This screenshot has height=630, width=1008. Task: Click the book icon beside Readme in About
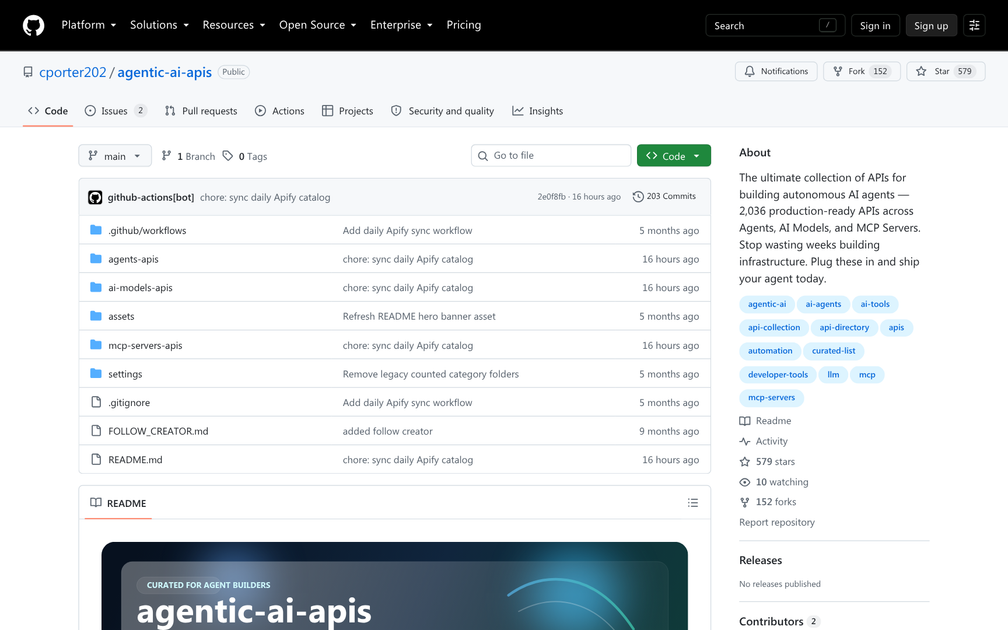[x=744, y=421]
